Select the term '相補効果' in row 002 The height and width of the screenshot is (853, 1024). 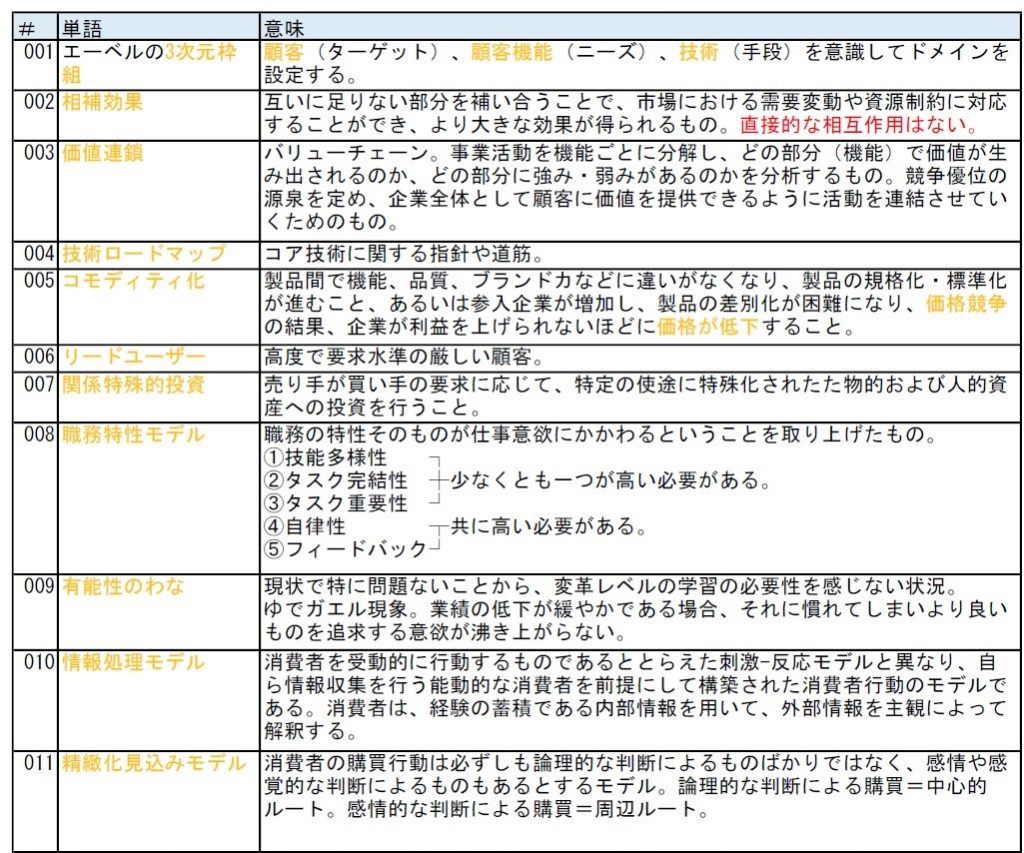tap(103, 101)
